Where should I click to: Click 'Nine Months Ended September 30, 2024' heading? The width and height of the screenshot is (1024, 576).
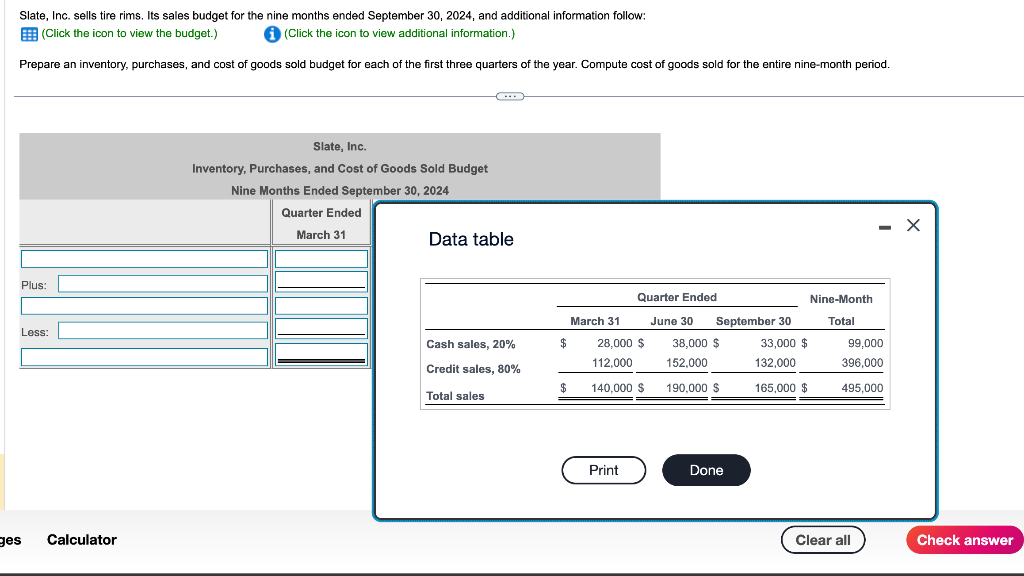pos(340,191)
